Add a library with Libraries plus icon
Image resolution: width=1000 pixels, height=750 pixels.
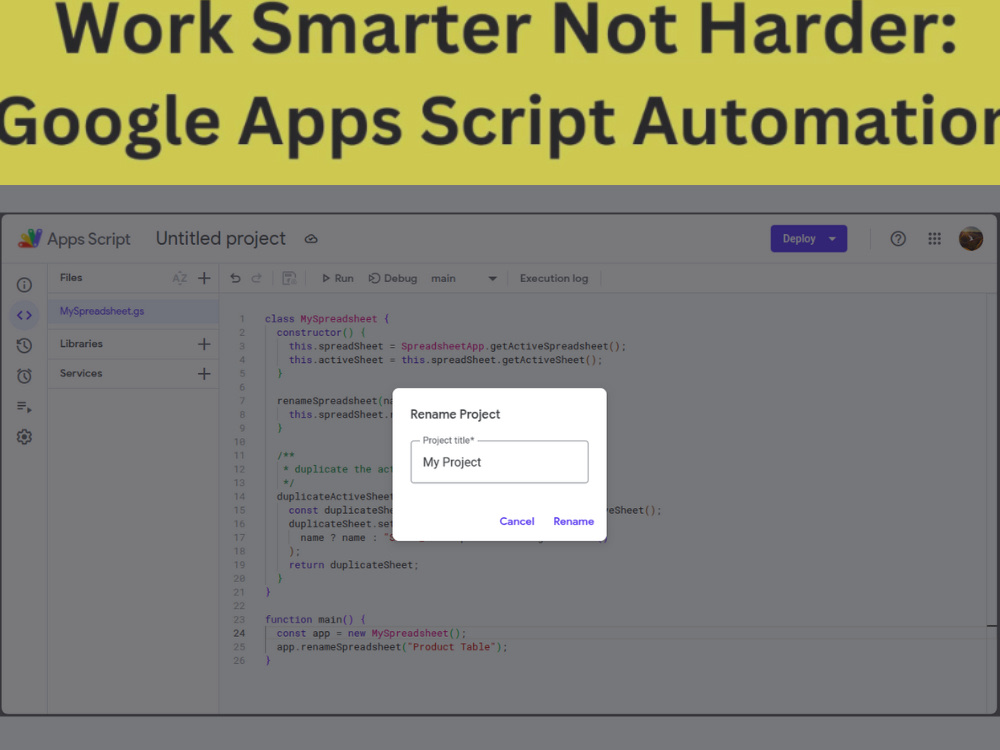204,344
